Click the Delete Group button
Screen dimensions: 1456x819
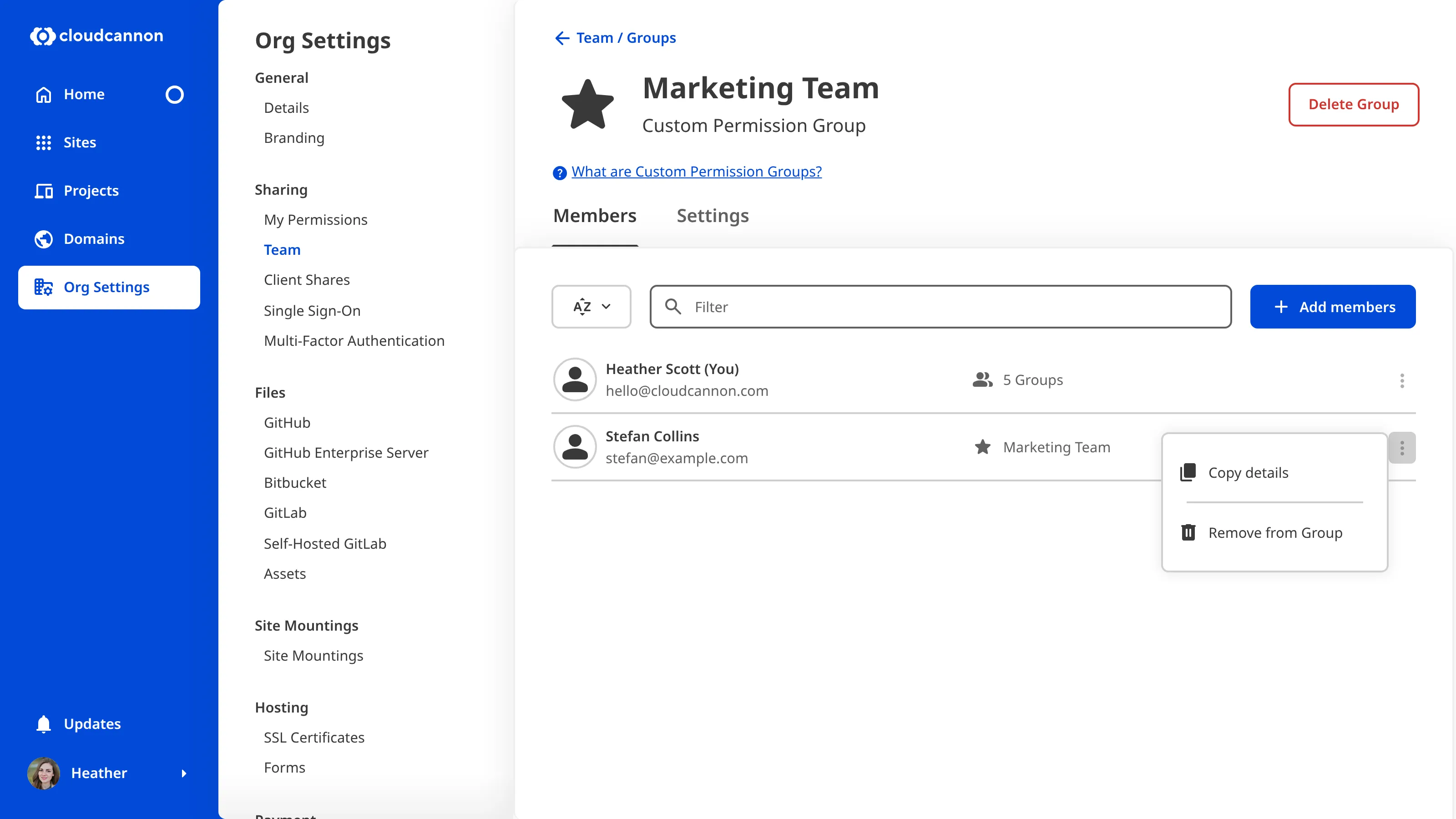point(1353,104)
